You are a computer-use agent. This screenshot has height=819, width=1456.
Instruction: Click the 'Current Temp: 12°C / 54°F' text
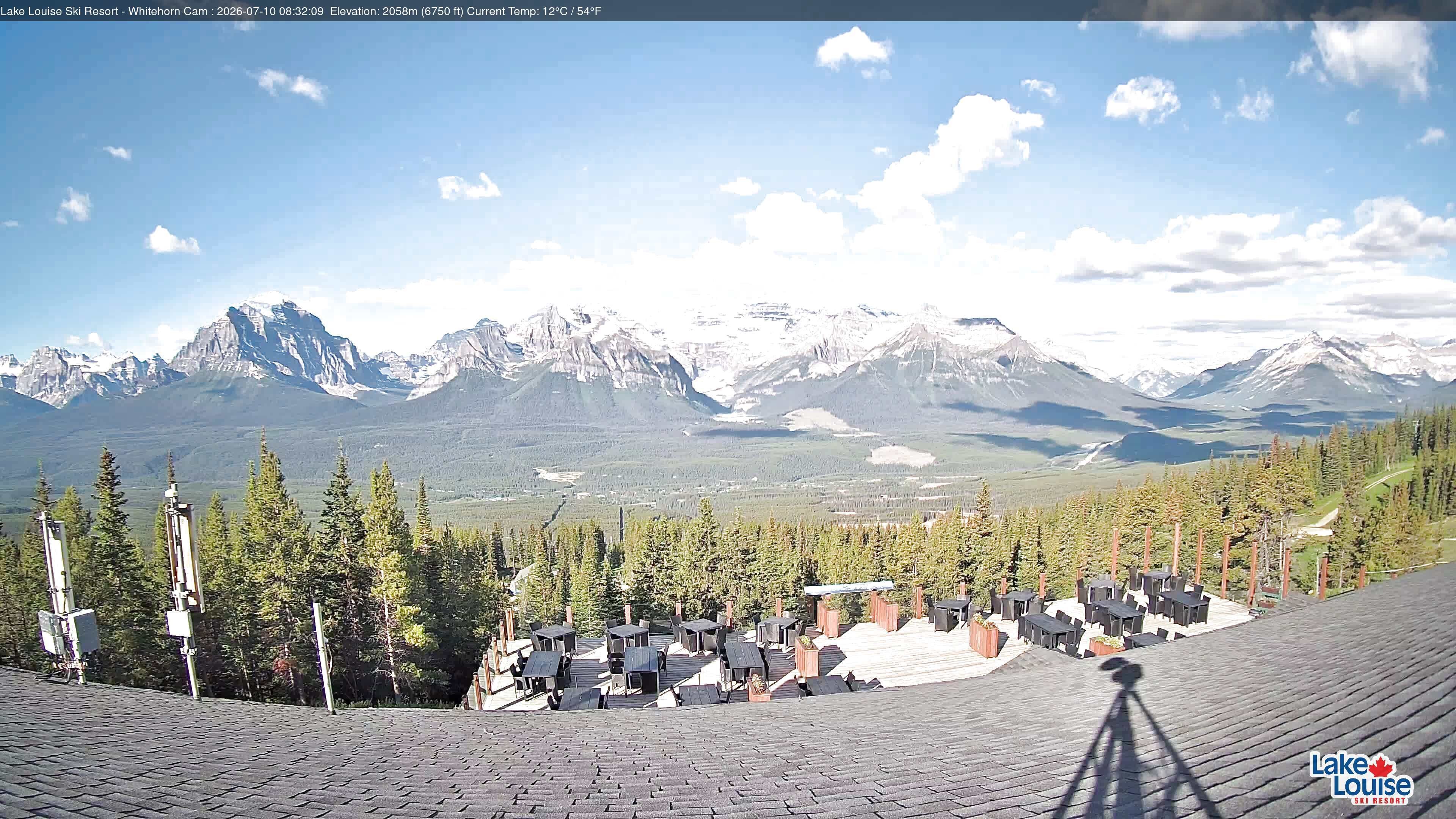click(534, 11)
